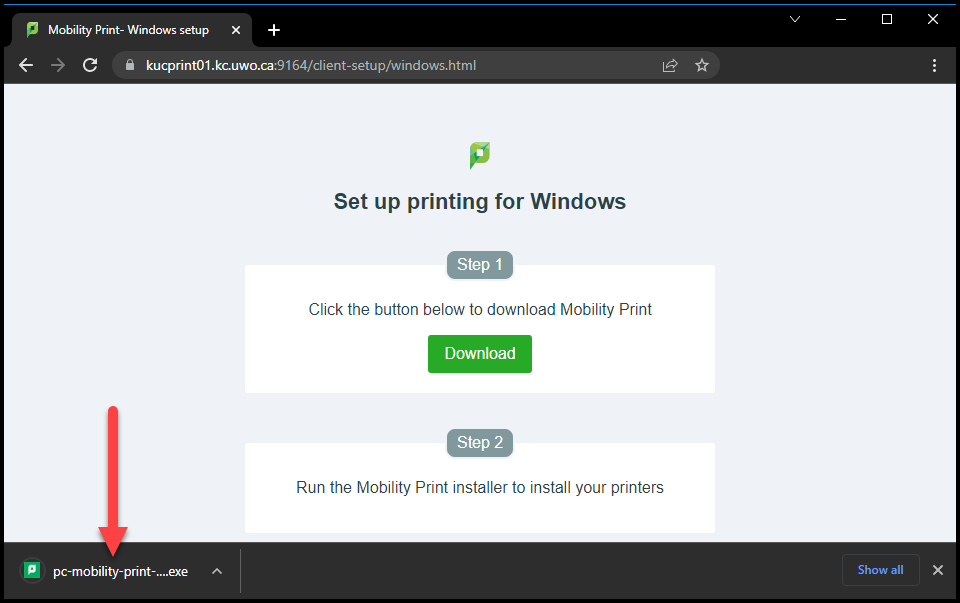Viewport: 960px width, 603px height.
Task: Close the Mobility Print tab
Action: pyautogui.click(x=236, y=30)
